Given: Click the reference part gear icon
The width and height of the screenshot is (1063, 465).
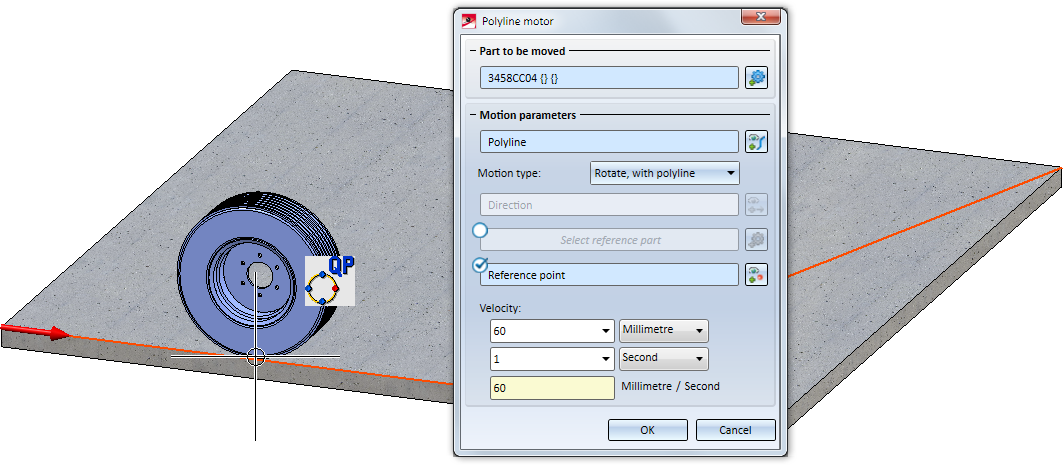Looking at the screenshot, I should click(757, 239).
